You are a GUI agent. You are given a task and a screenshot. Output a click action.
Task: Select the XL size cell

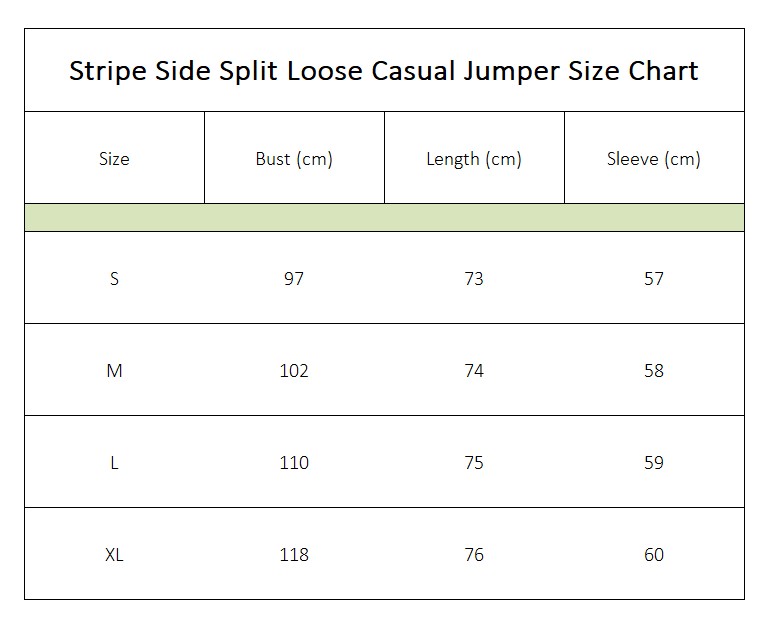coord(114,555)
